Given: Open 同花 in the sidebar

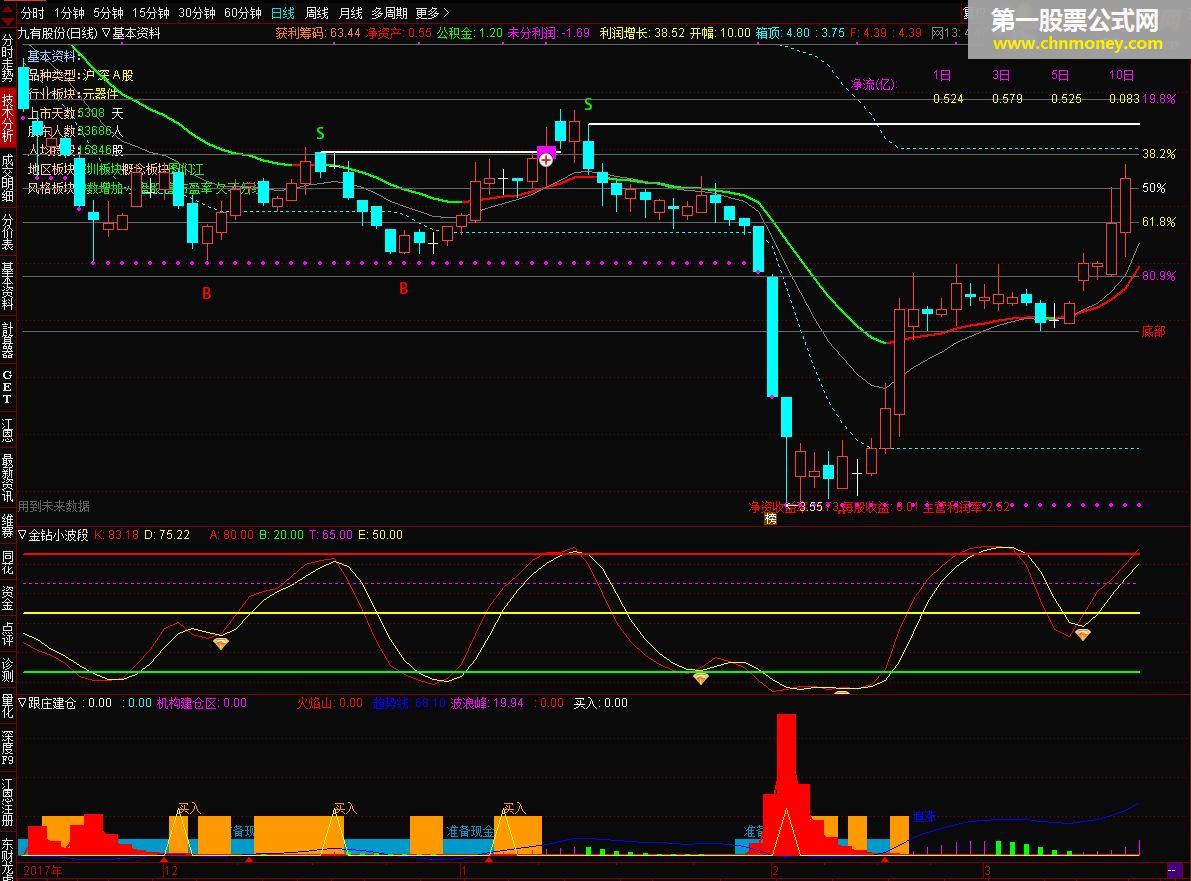Looking at the screenshot, I should coord(8,563).
